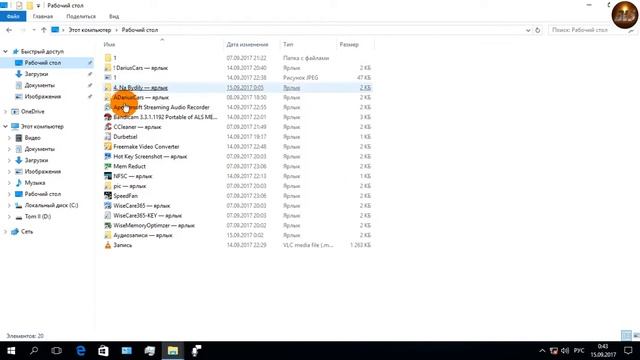Screen dimensions: 640x360
Task: Click the folder icon named 1
Action: tap(108, 58)
